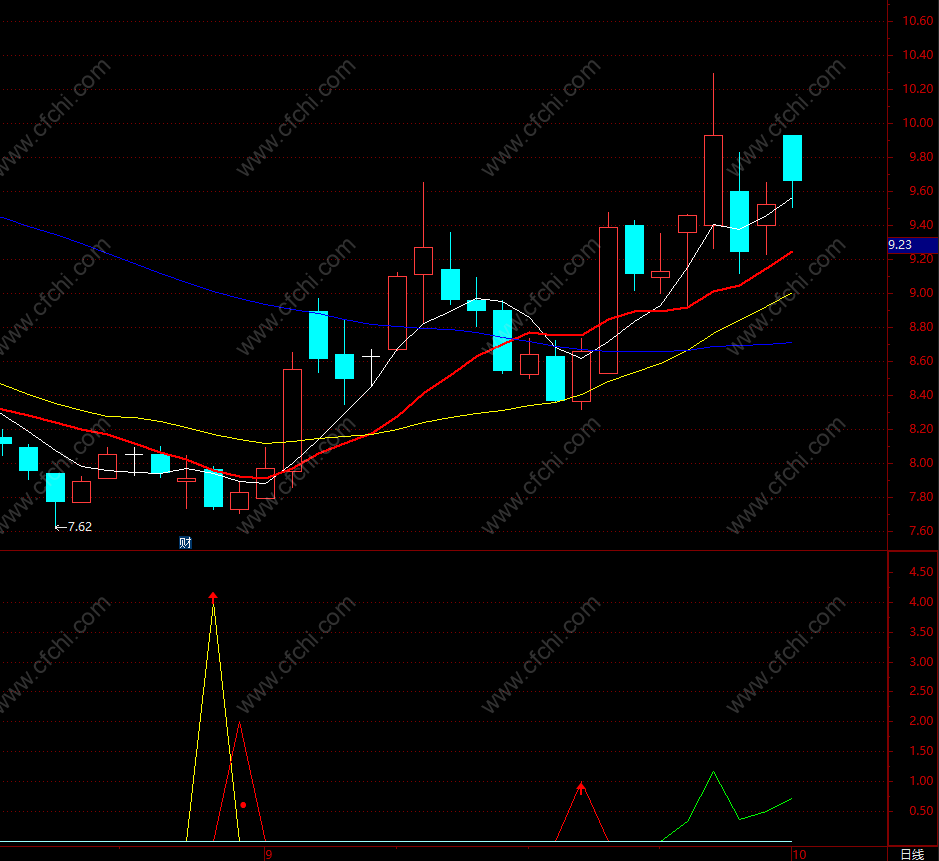This screenshot has width=939, height=861.
Task: Click the 7.60 price axis label
Action: click(921, 531)
